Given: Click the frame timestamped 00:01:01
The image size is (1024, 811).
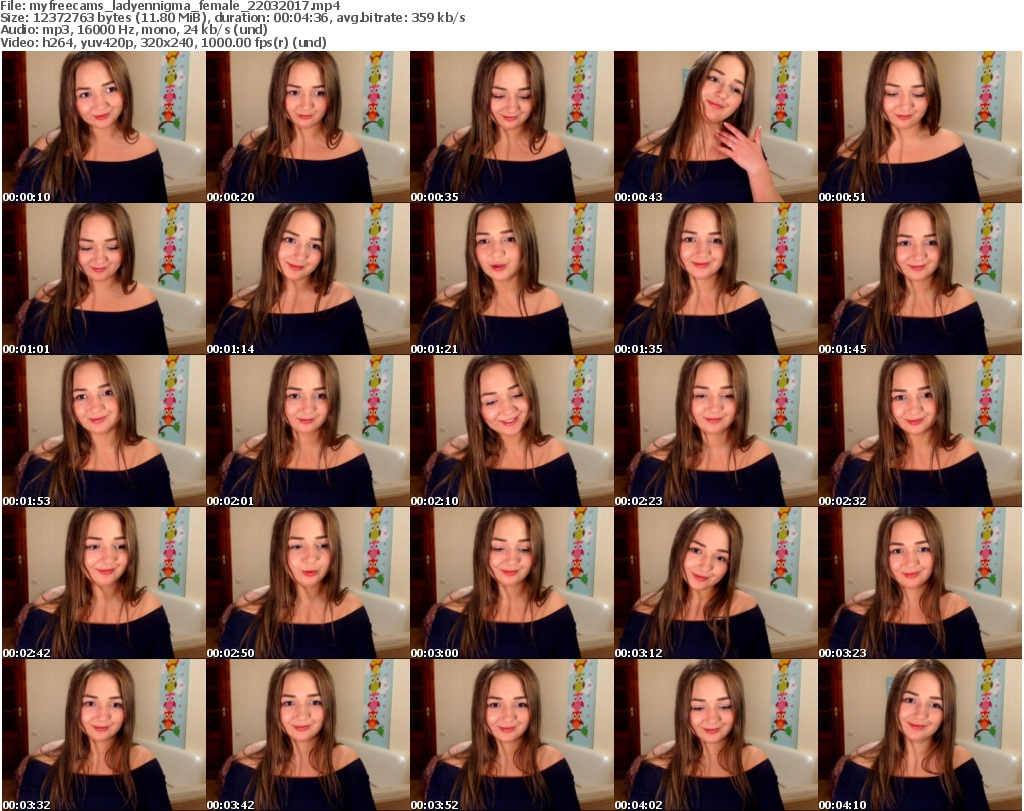Looking at the screenshot, I should click(x=103, y=279).
